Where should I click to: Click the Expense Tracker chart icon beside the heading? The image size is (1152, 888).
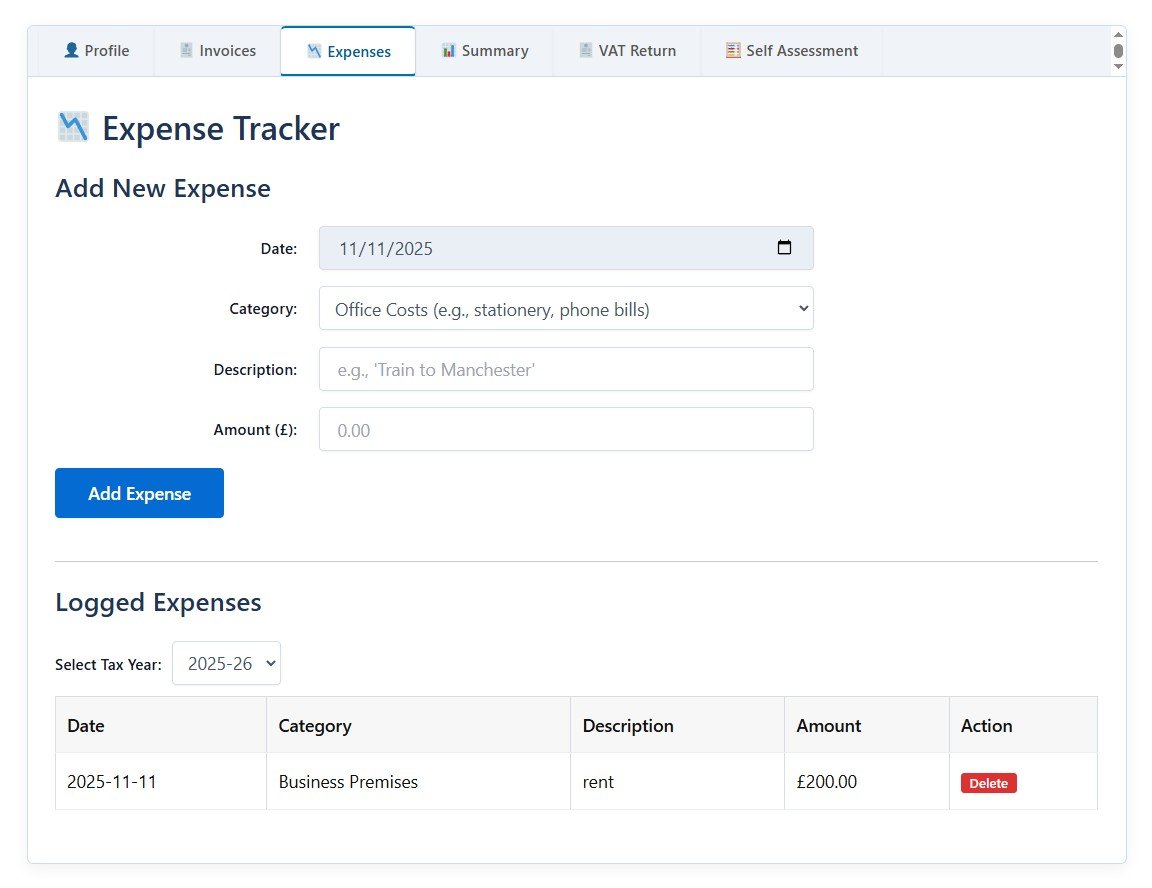click(x=71, y=127)
